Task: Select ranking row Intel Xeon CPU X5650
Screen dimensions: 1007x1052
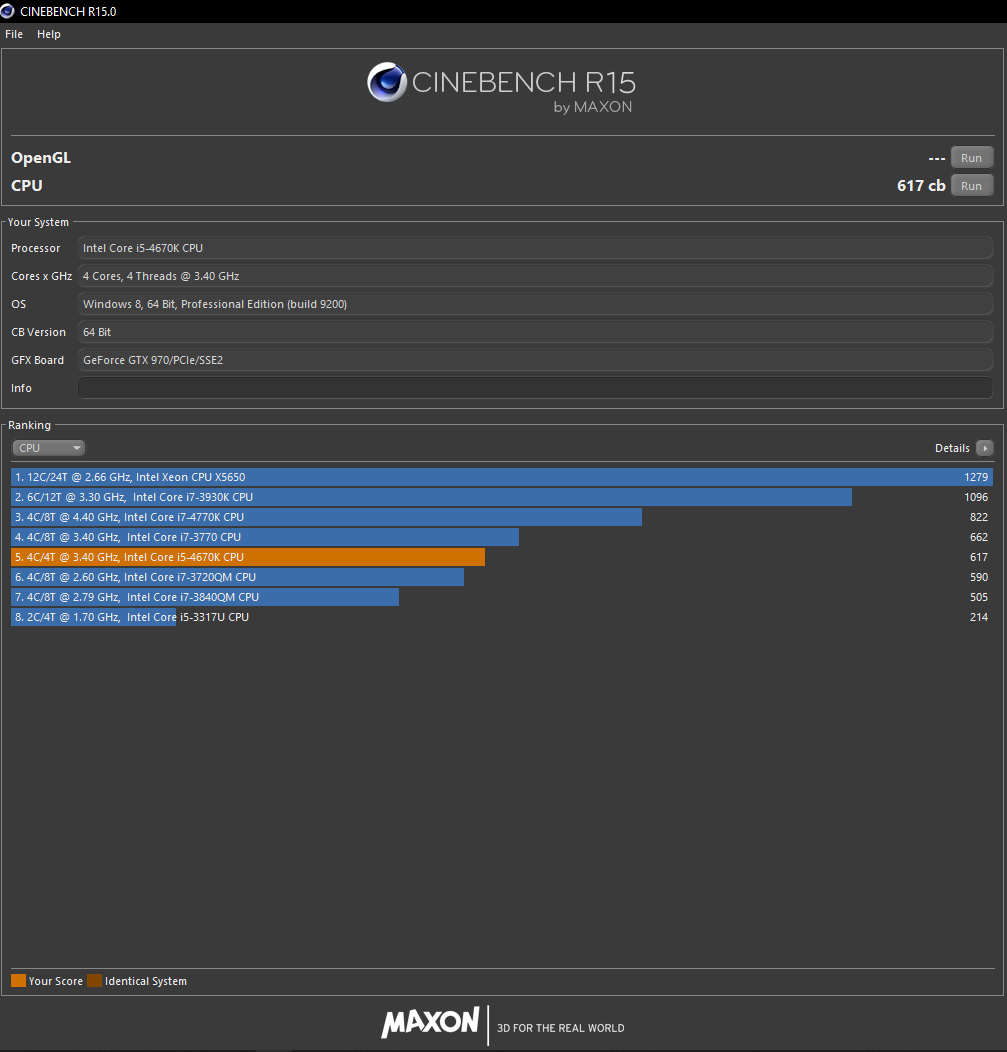Action: click(502, 477)
